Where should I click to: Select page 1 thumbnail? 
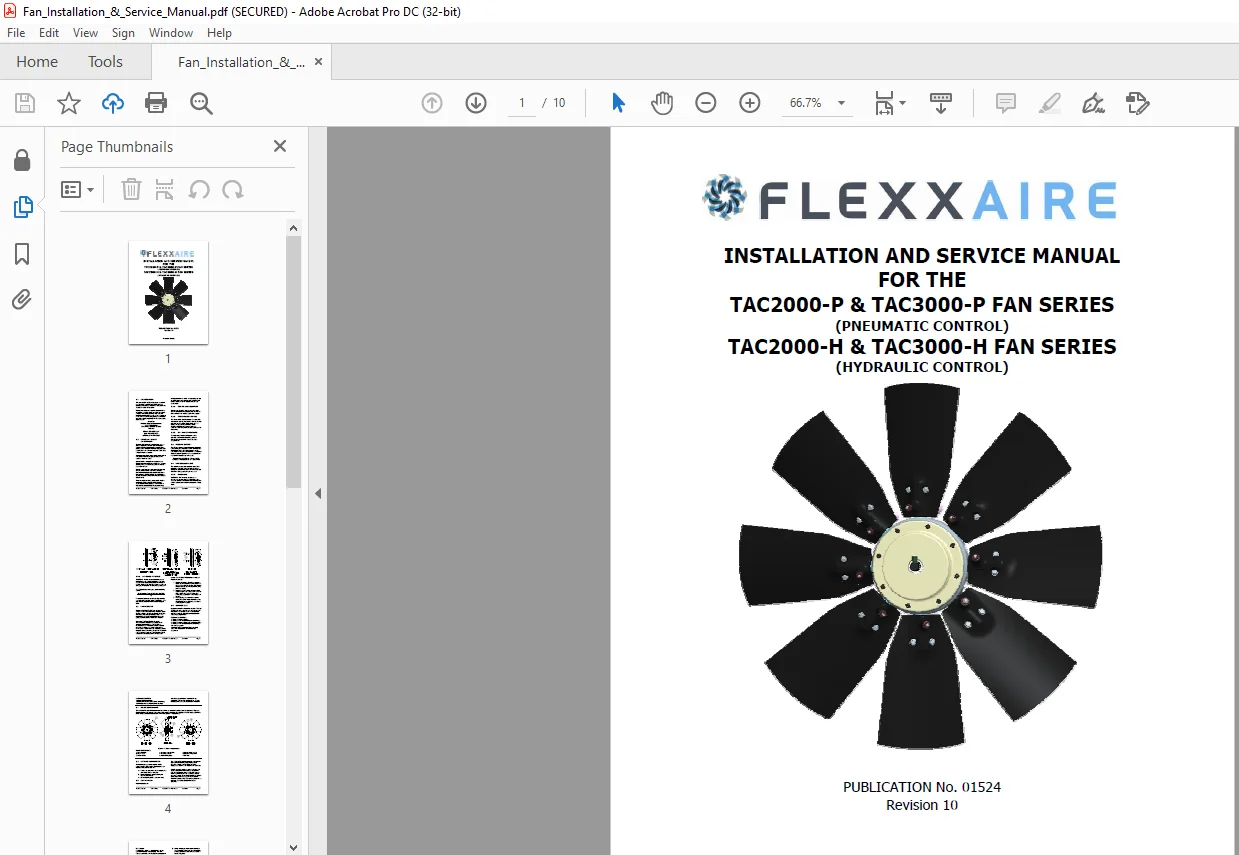pos(168,292)
